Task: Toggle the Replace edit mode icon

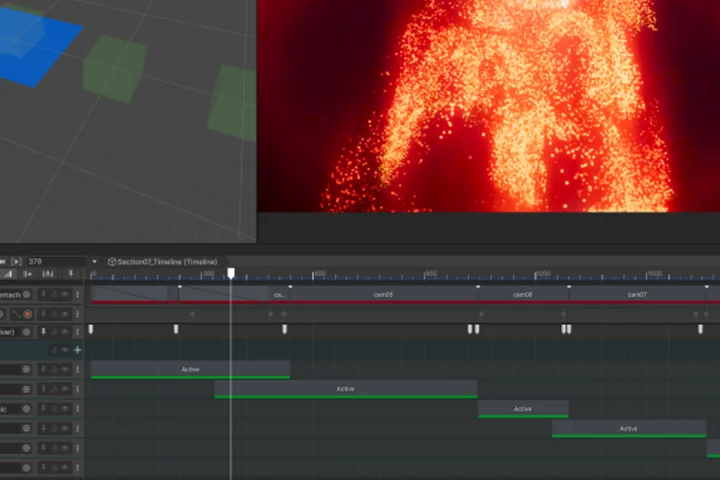Action: click(48, 274)
